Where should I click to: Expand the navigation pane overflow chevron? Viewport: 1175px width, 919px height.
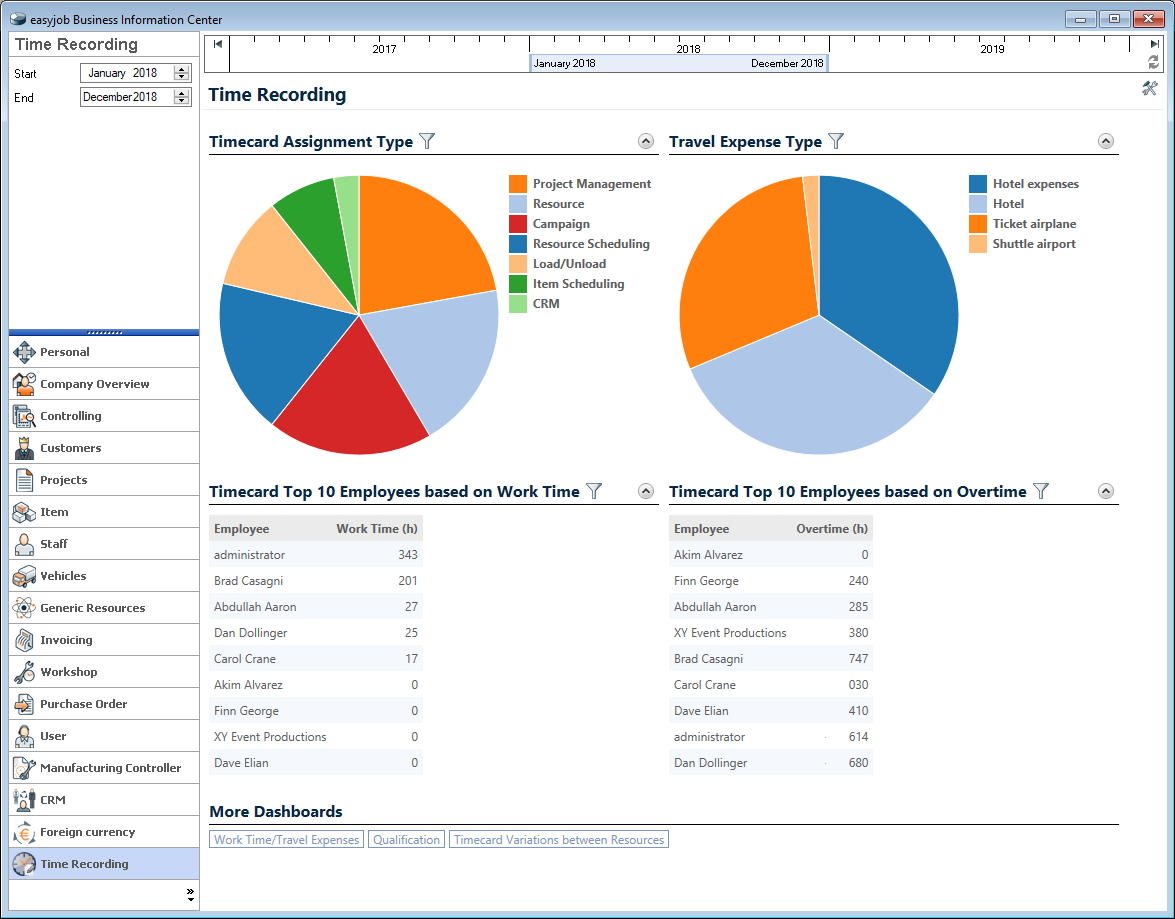click(x=190, y=894)
